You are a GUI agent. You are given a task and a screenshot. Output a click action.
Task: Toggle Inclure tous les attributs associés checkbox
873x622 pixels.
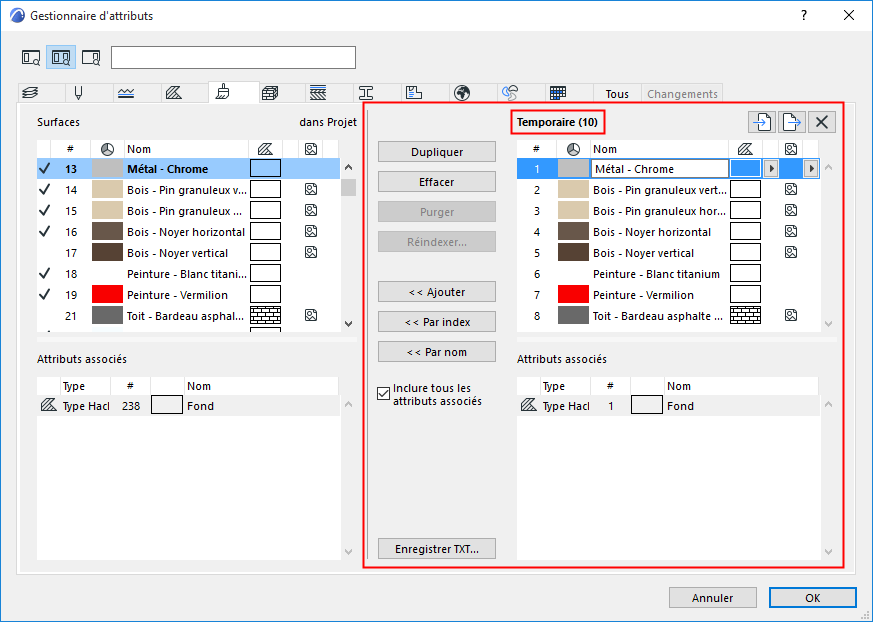384,394
